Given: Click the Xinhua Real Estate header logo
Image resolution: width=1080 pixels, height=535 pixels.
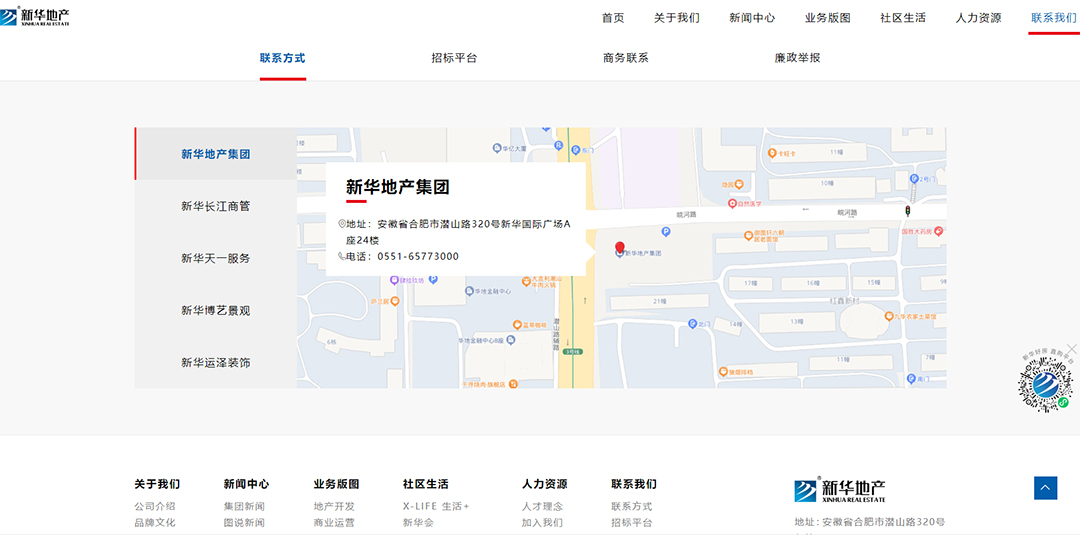Looking at the screenshot, I should [36, 17].
